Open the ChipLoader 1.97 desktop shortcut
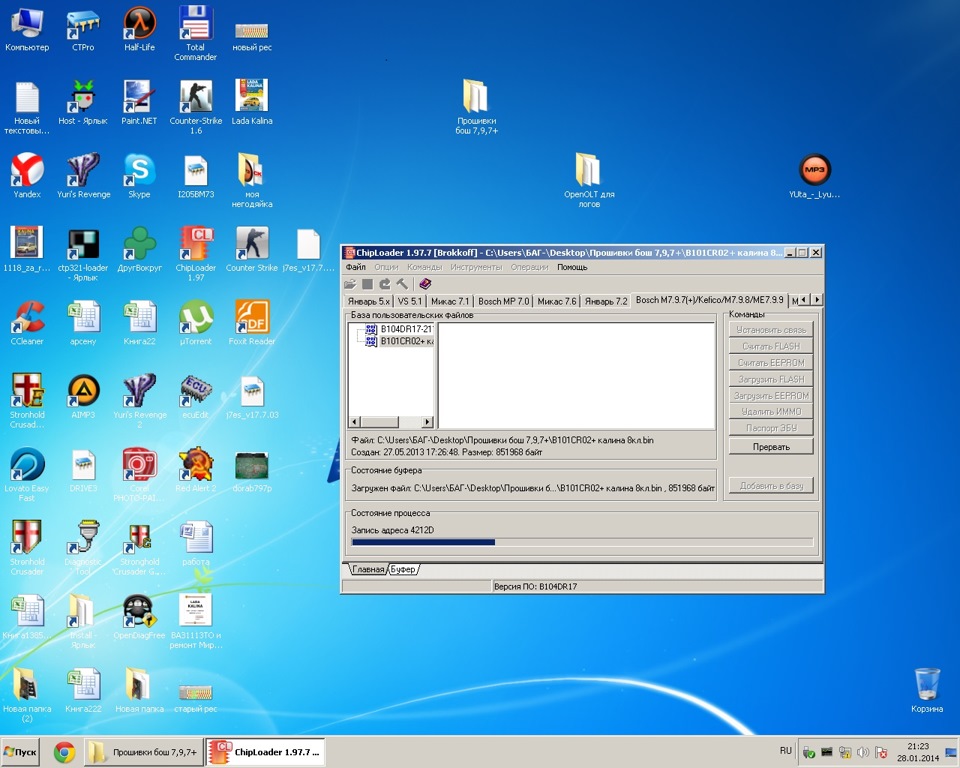Image resolution: width=960 pixels, height=768 pixels. [196, 253]
